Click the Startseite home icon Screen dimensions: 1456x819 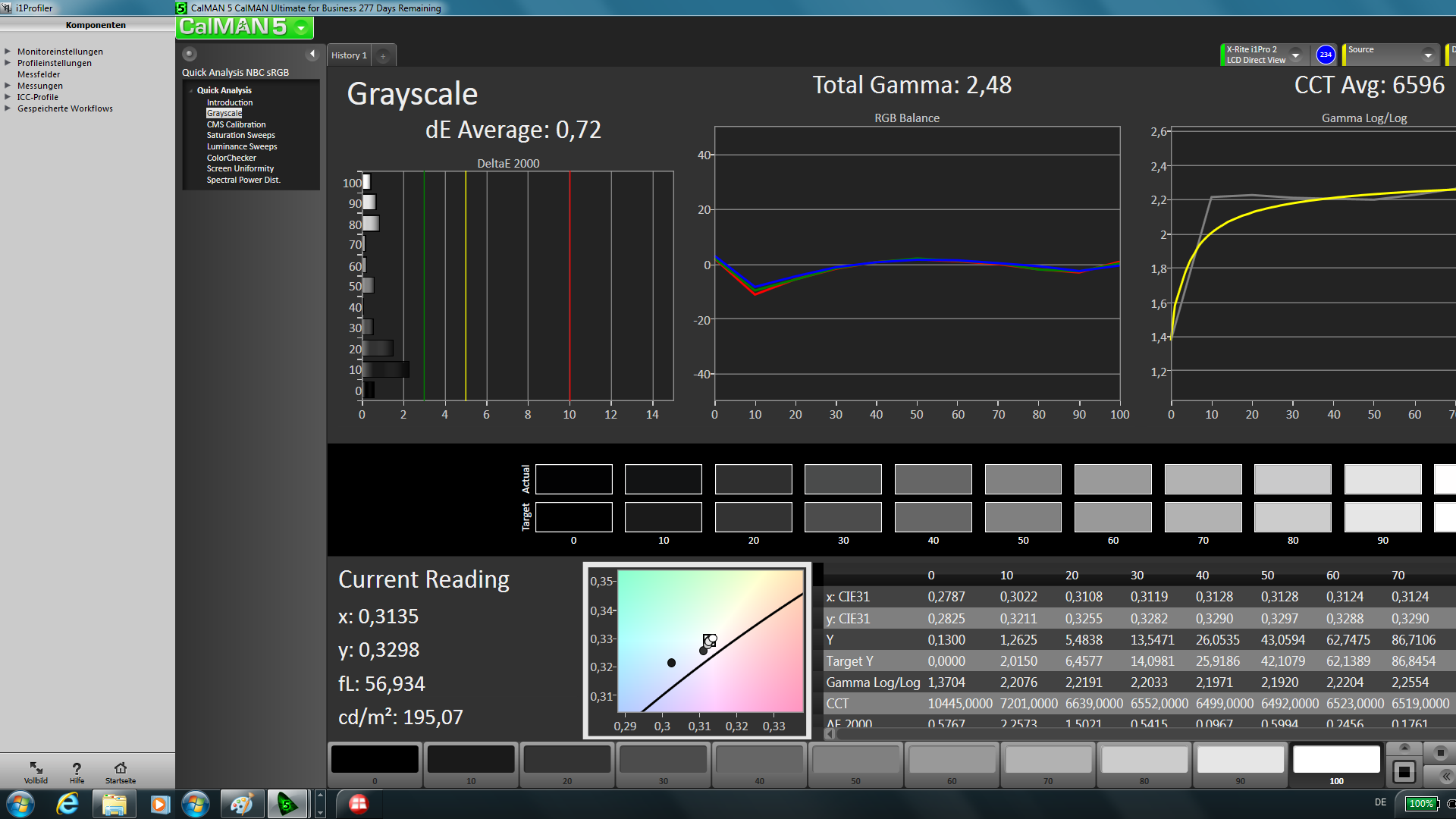121,768
